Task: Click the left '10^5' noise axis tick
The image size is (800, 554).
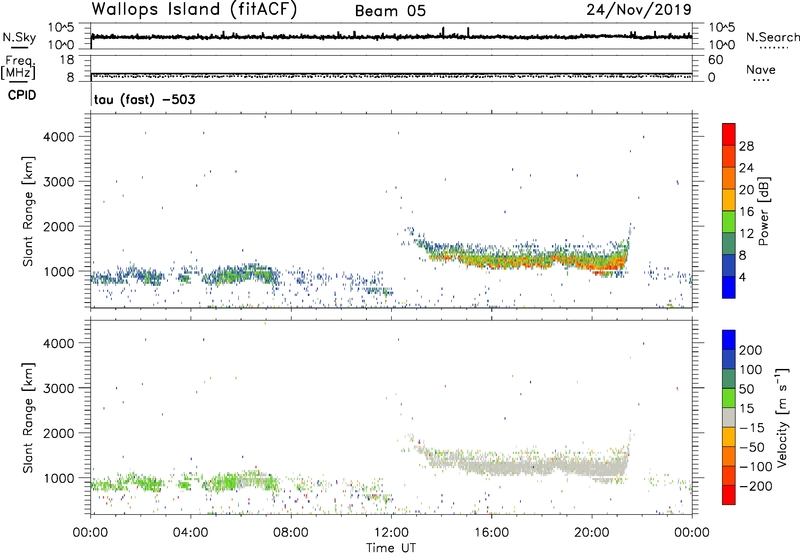Action: [x=61, y=27]
